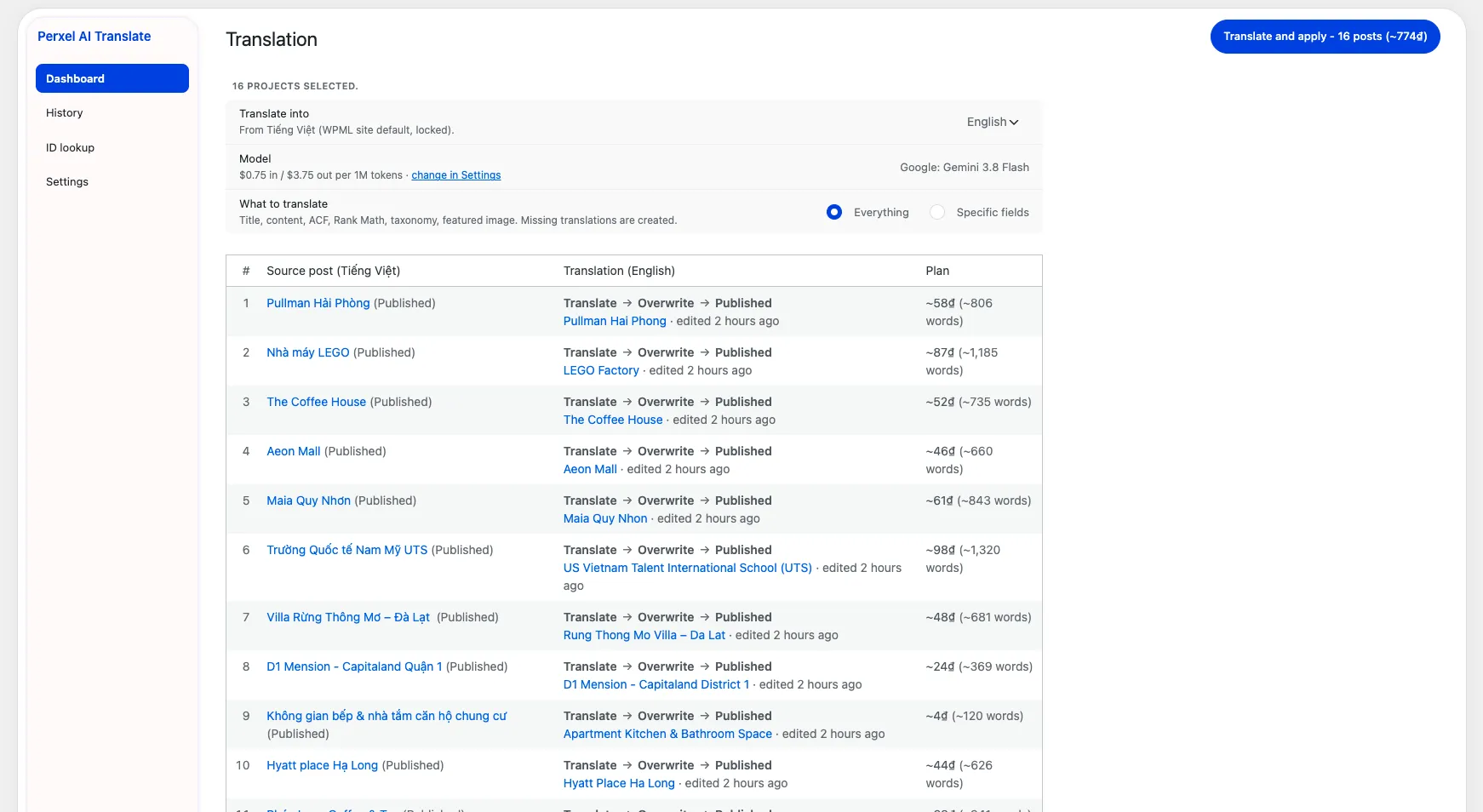Click the Google: Gemini 3.8 Flash model value
The width and height of the screenshot is (1483, 812).
965,167
